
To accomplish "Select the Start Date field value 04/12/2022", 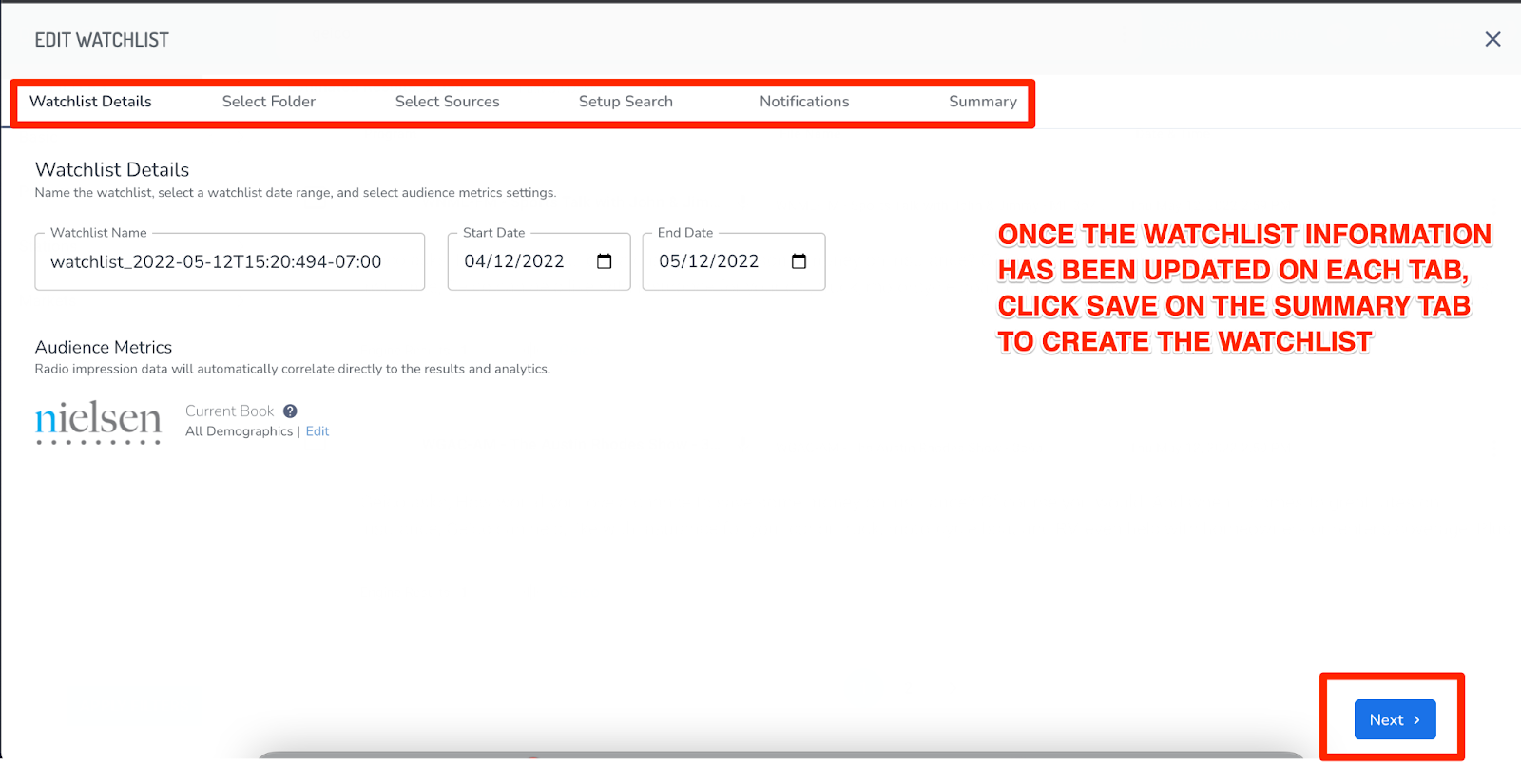I will coord(514,261).
